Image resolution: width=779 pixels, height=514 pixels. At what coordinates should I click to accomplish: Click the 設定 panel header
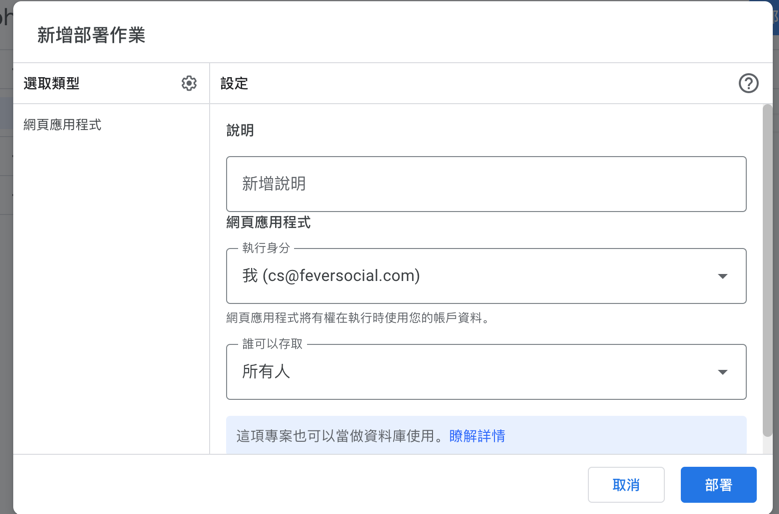click(x=234, y=83)
